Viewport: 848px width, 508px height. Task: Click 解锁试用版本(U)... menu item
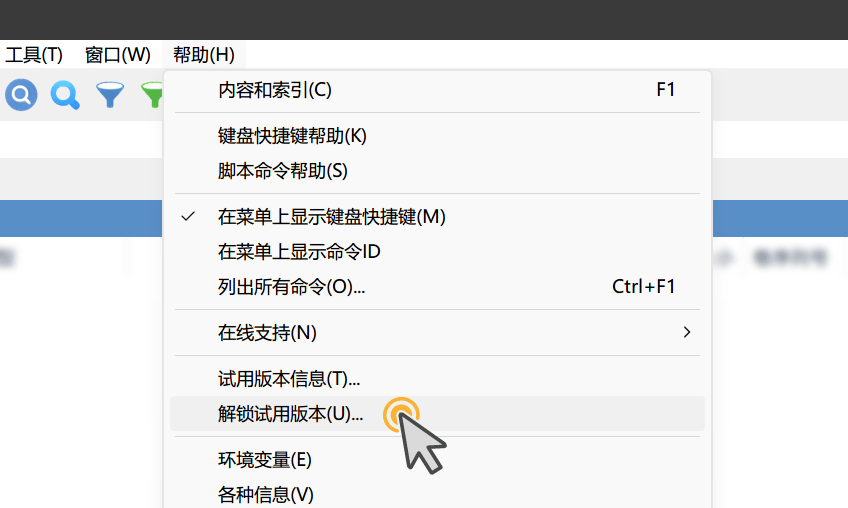[x=437, y=414]
